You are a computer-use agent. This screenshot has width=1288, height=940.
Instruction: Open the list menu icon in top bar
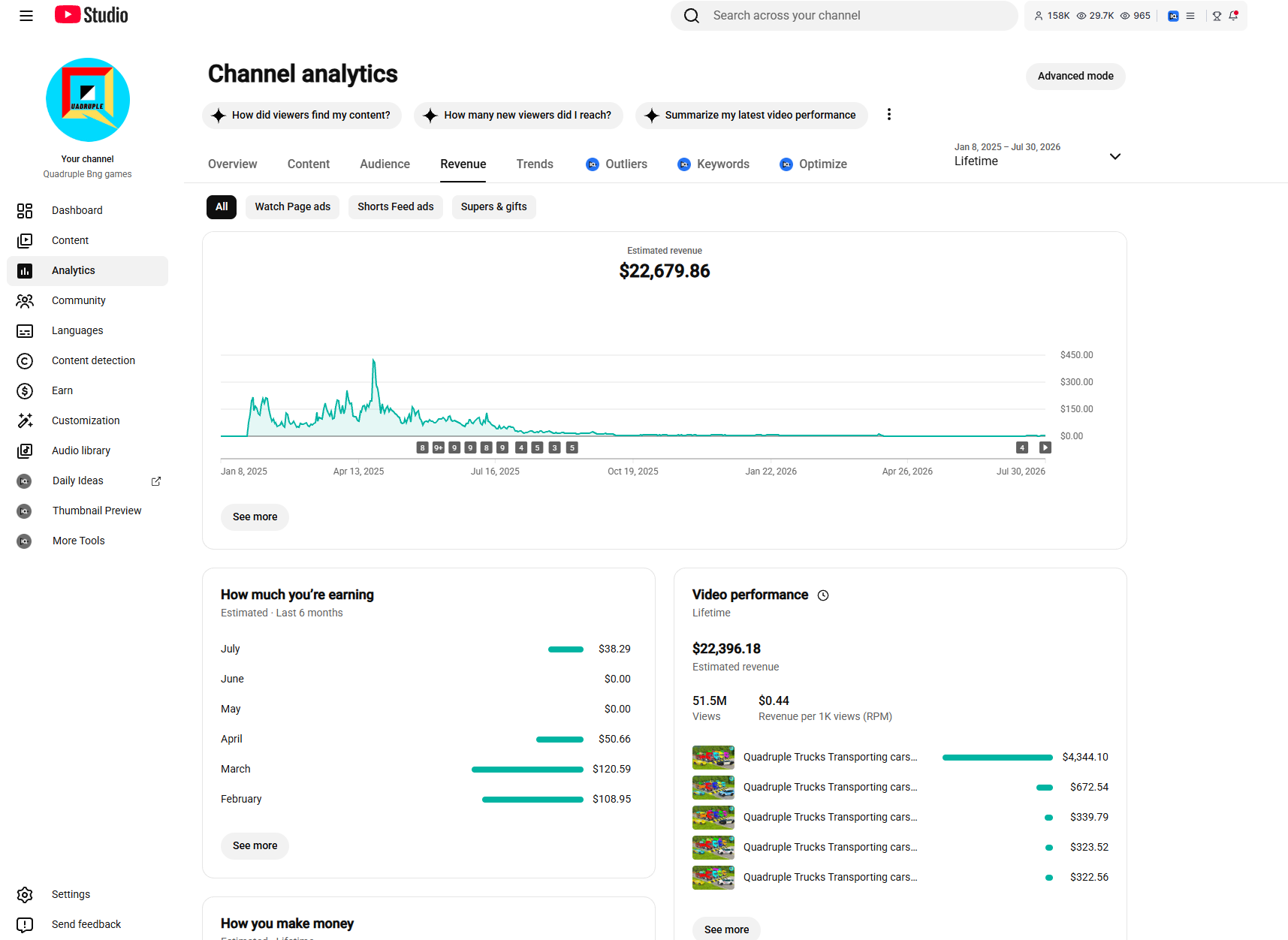[1190, 16]
